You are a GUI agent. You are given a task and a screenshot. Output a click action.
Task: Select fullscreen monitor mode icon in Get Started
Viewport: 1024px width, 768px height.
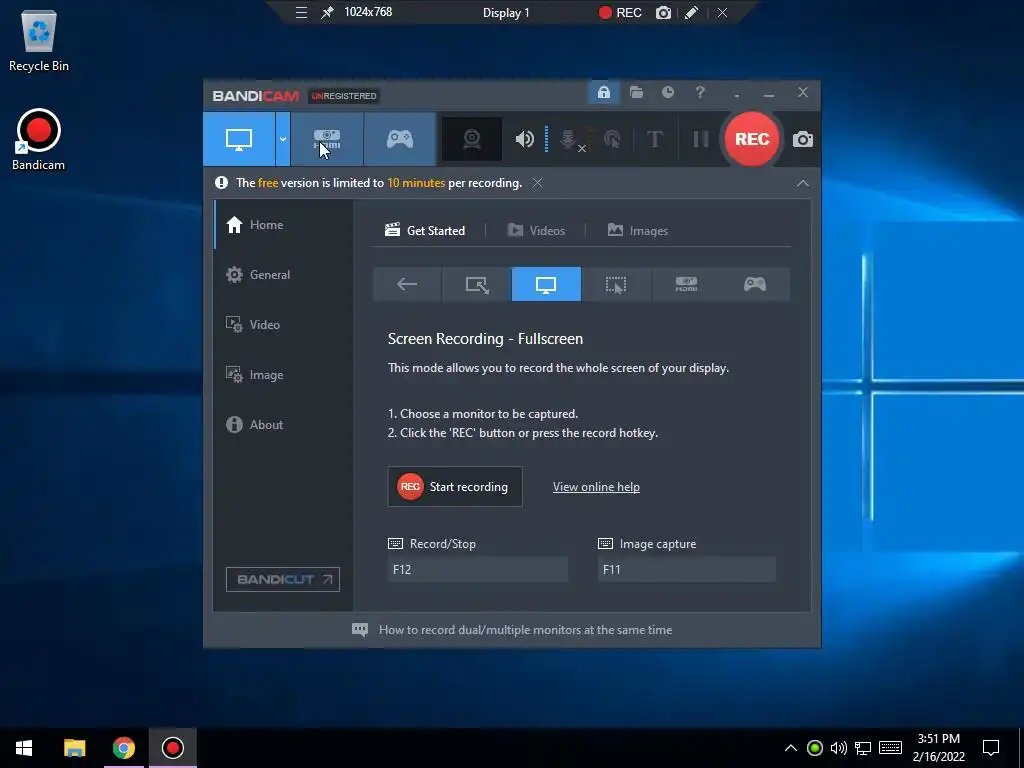coord(546,284)
